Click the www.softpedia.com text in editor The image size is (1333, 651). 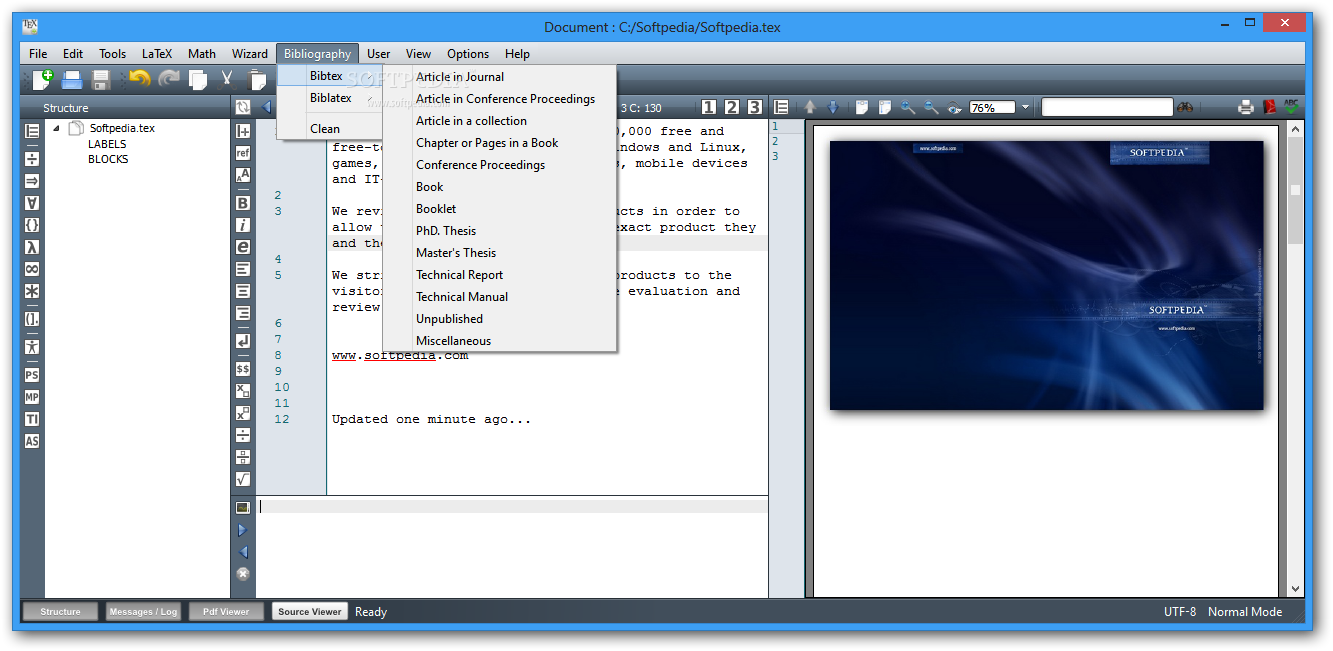400,355
